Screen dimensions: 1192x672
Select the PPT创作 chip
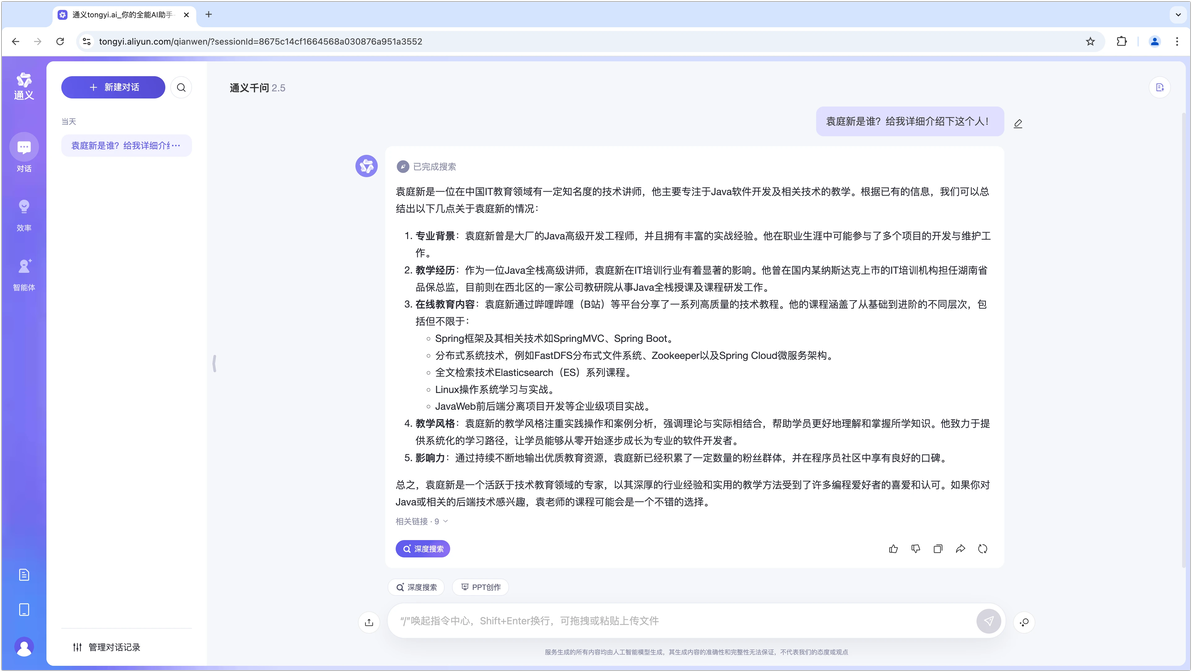coord(480,587)
